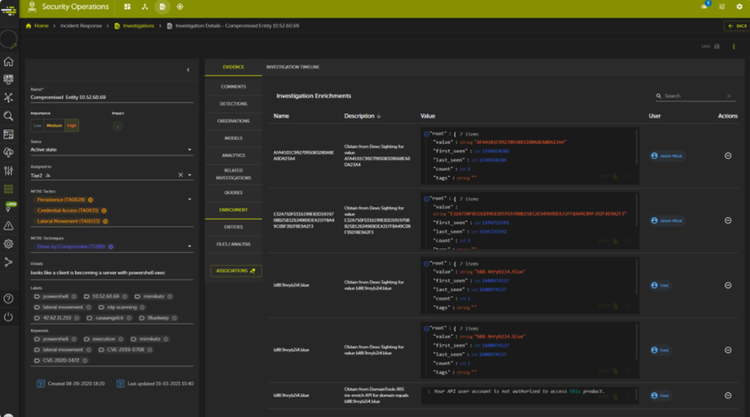Open the gear settings sidebar icon
The image size is (750, 417).
click(9, 244)
